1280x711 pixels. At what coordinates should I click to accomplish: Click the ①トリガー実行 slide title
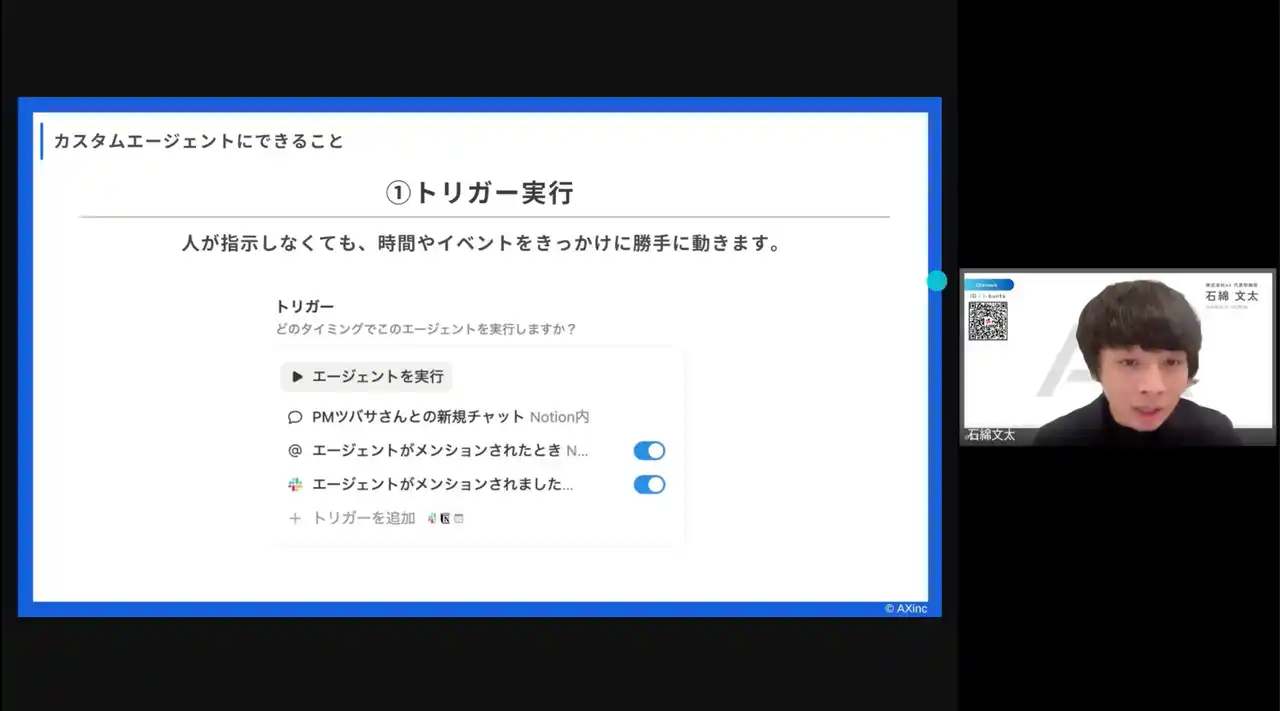click(480, 193)
